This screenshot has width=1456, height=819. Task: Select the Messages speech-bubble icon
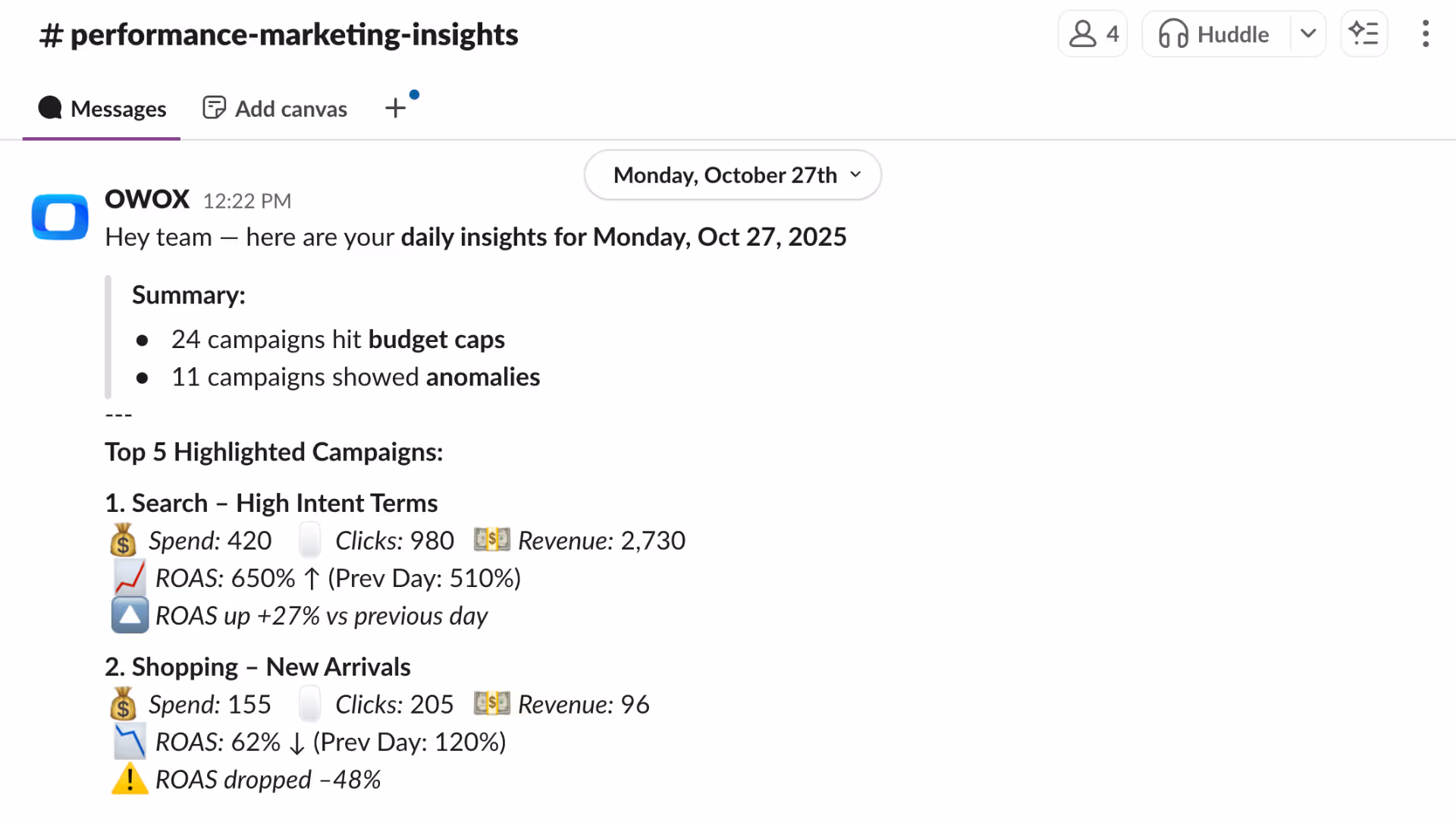(49, 108)
